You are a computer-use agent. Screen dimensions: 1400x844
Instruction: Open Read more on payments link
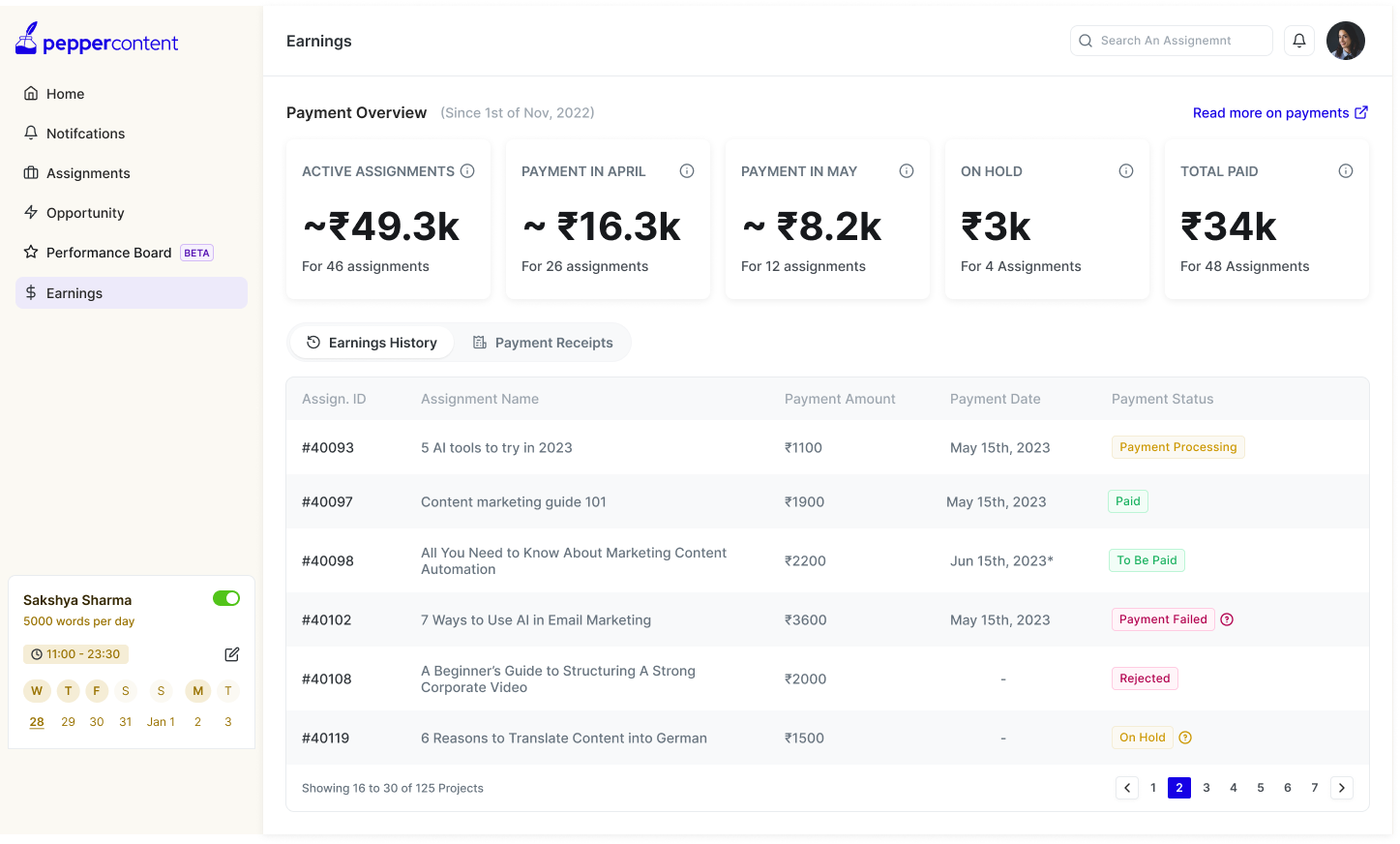click(1280, 113)
